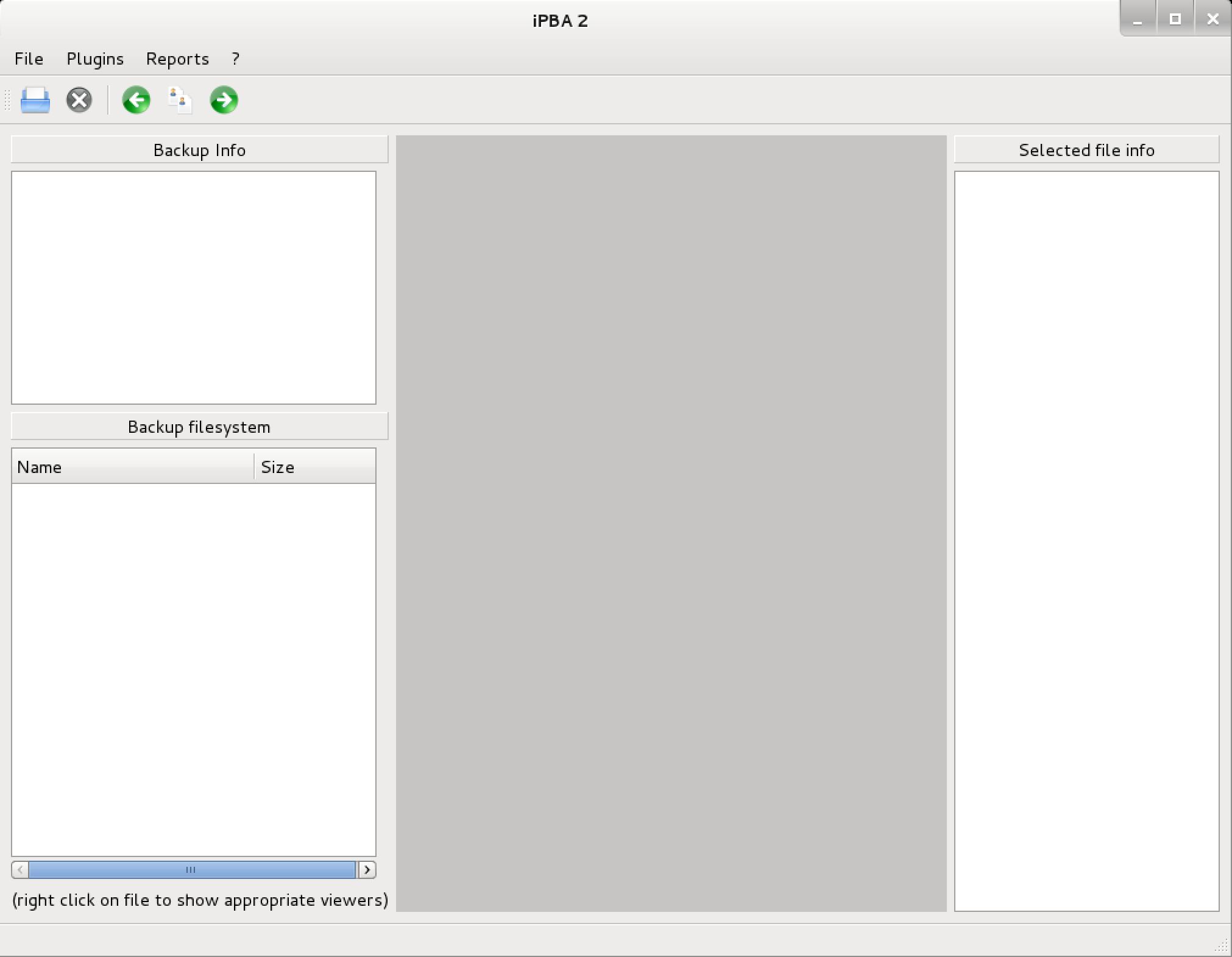Click the gray close backup X icon
The height and width of the screenshot is (957, 1232).
pyautogui.click(x=79, y=100)
